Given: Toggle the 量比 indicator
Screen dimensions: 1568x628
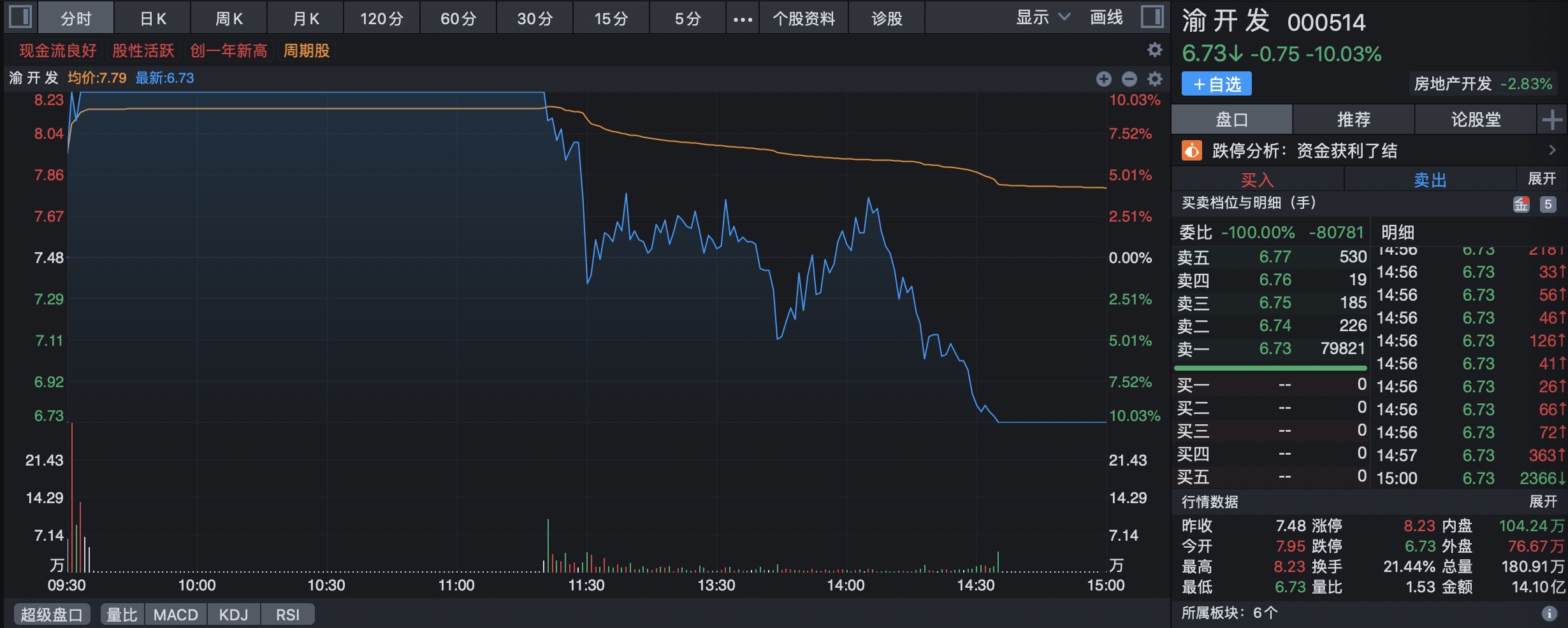Looking at the screenshot, I should click(122, 615).
